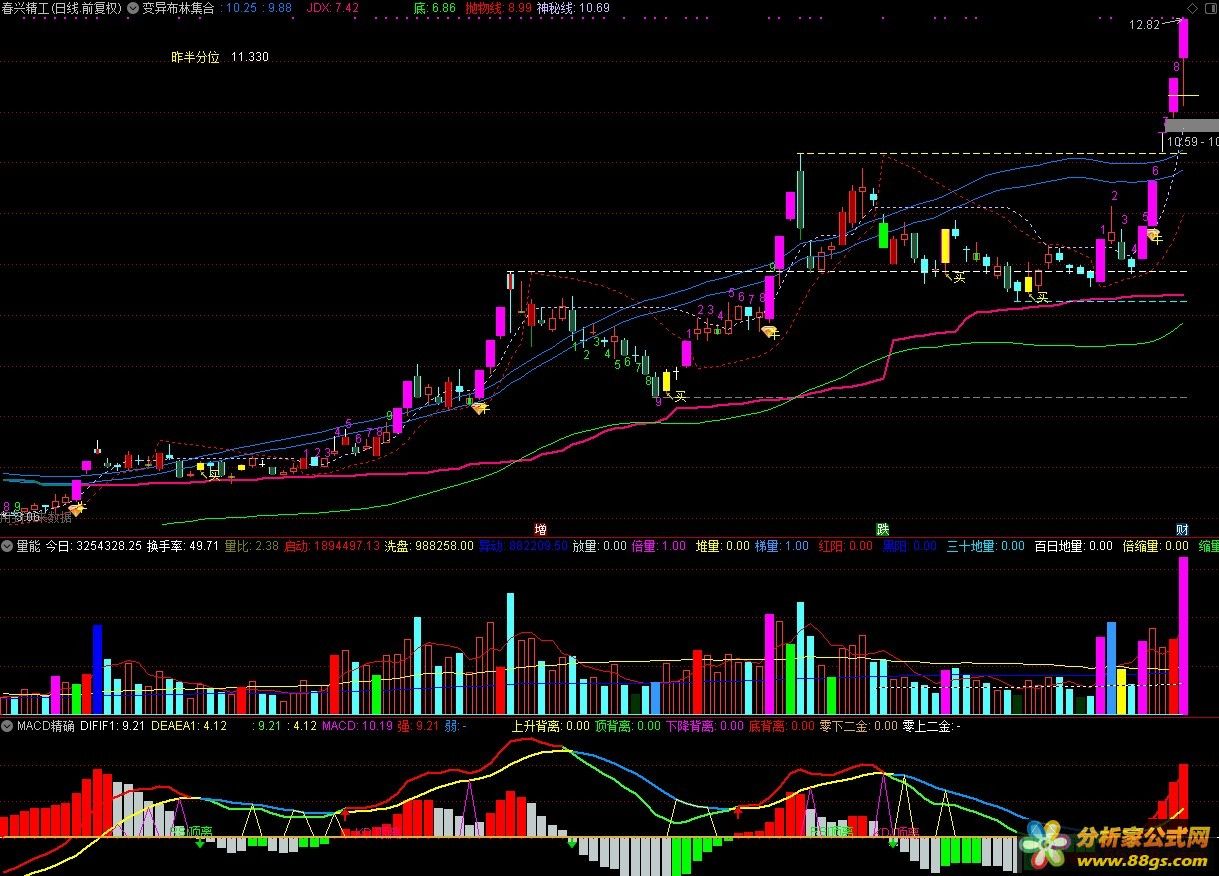Click the 百日地量: 0.00 label
This screenshot has height=876, width=1219.
click(1073, 546)
